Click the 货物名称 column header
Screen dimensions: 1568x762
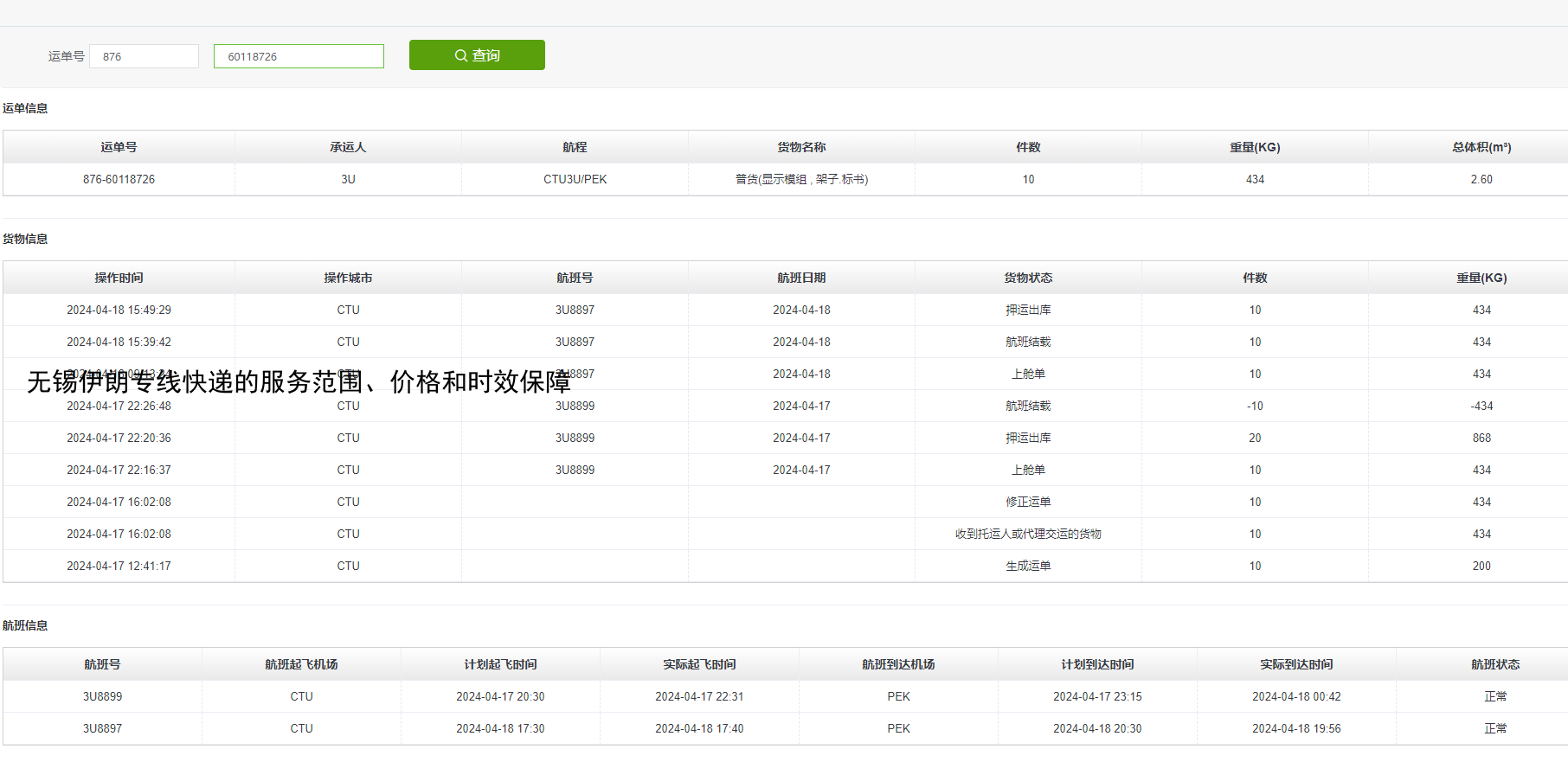click(801, 147)
